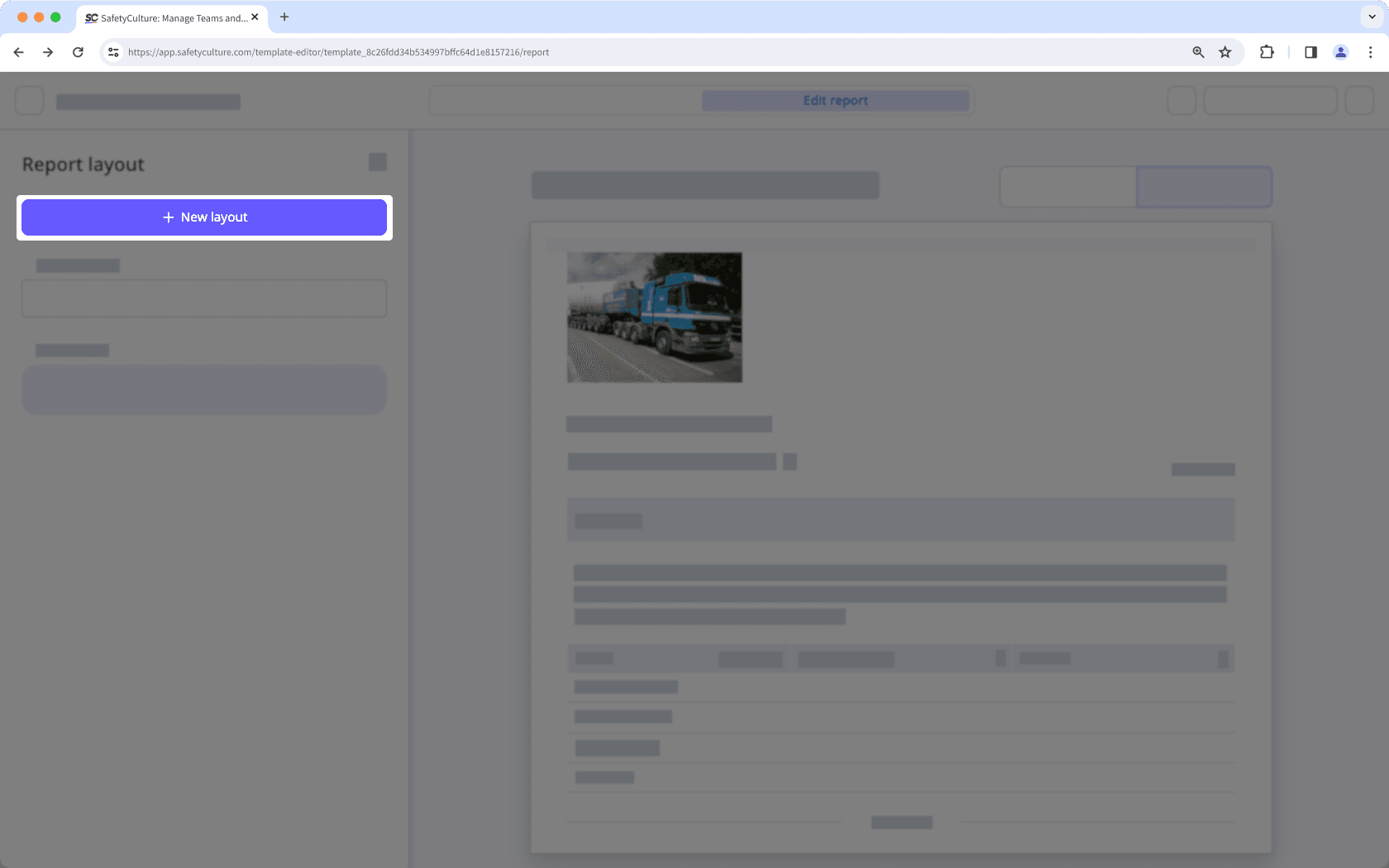Switch to the SafetyCulture browser tab

[x=165, y=17]
